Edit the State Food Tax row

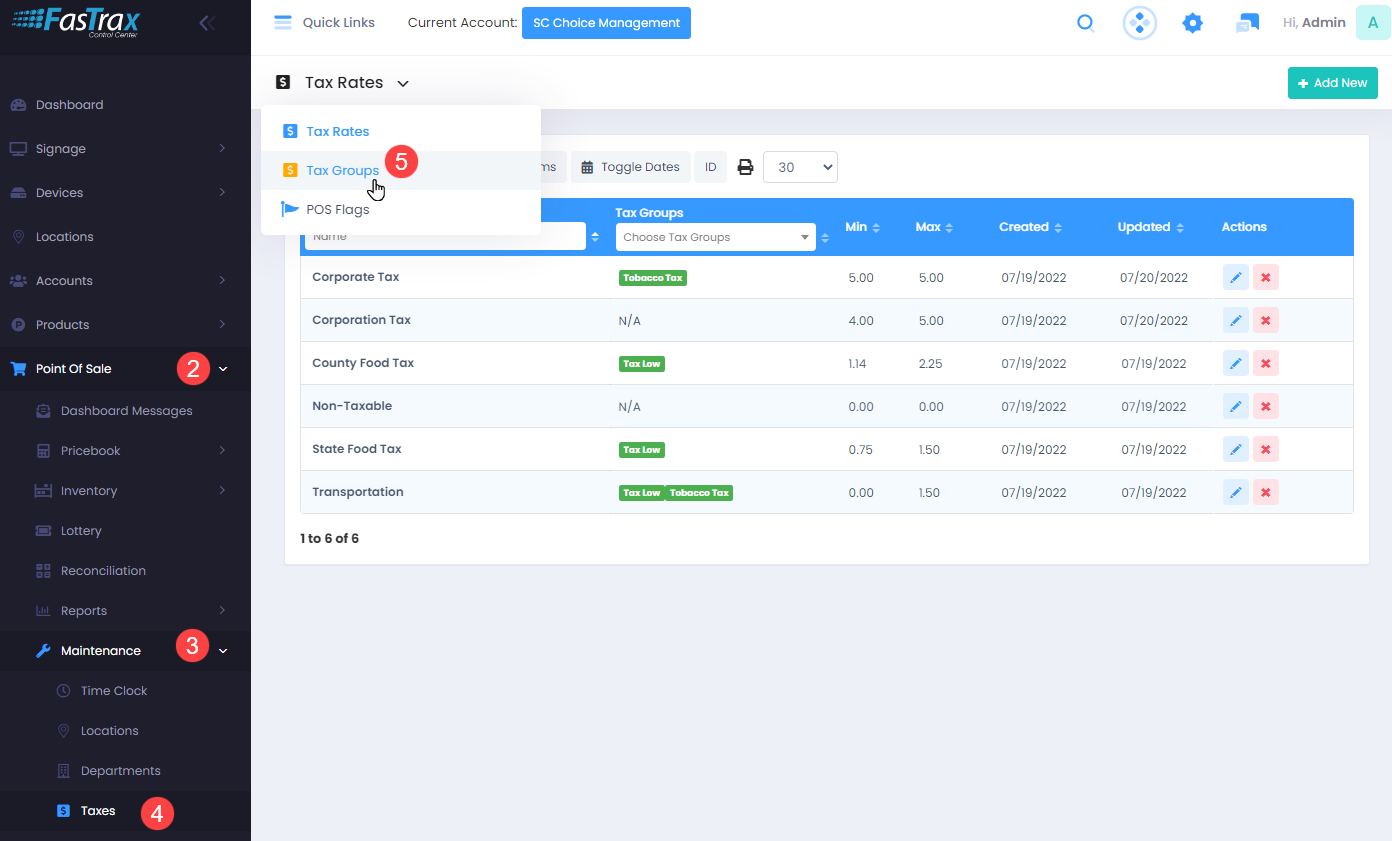pos(1235,449)
